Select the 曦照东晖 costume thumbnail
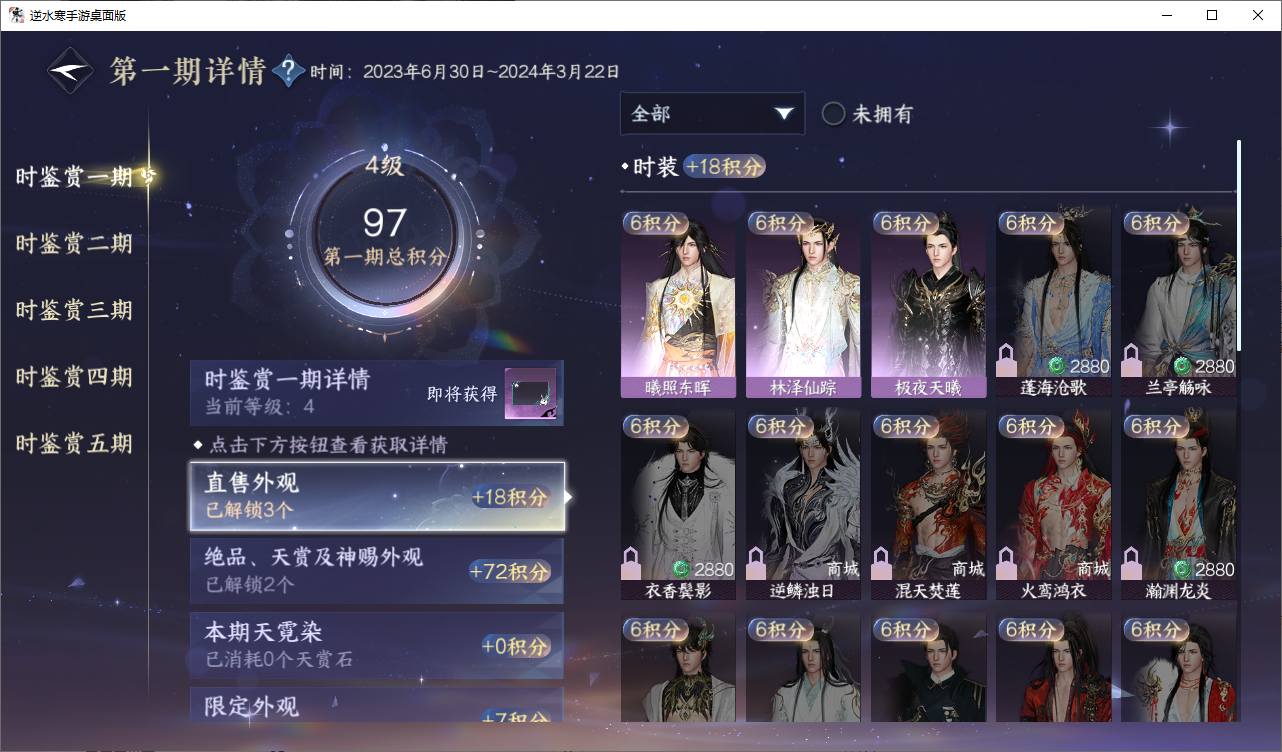This screenshot has height=752, width=1282. 678,304
